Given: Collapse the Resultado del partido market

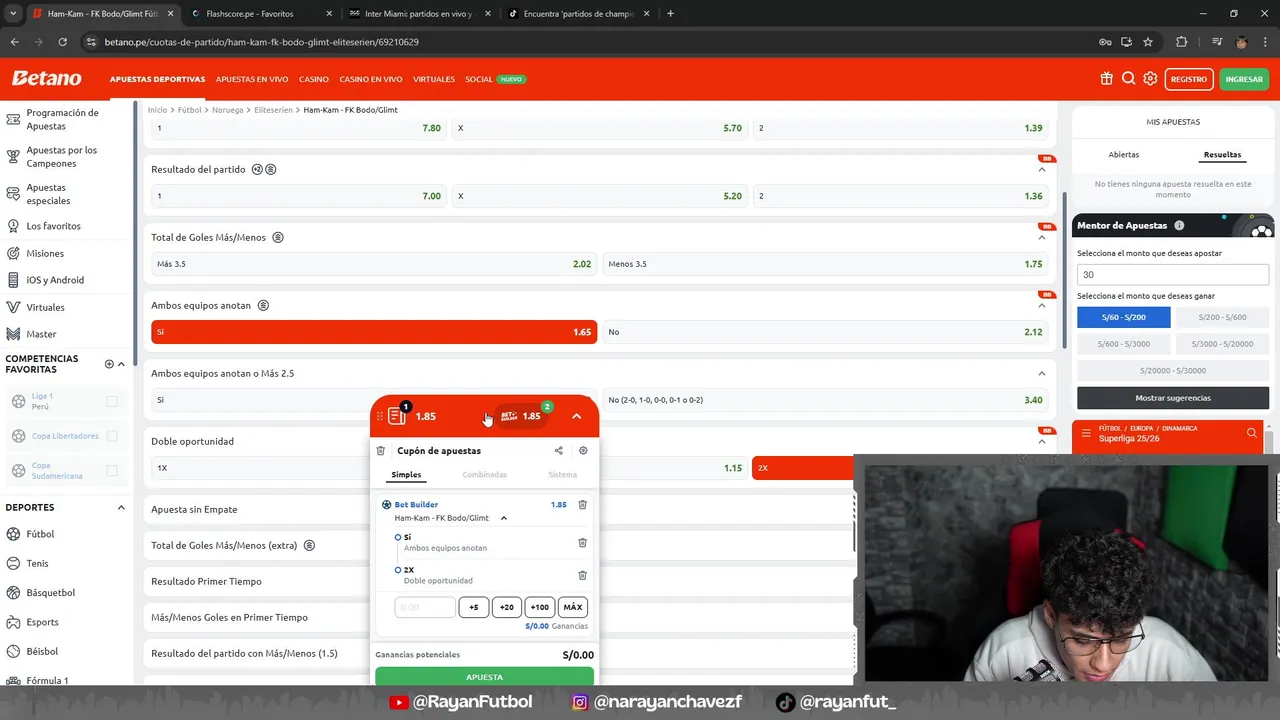Looking at the screenshot, I should pos(1041,170).
